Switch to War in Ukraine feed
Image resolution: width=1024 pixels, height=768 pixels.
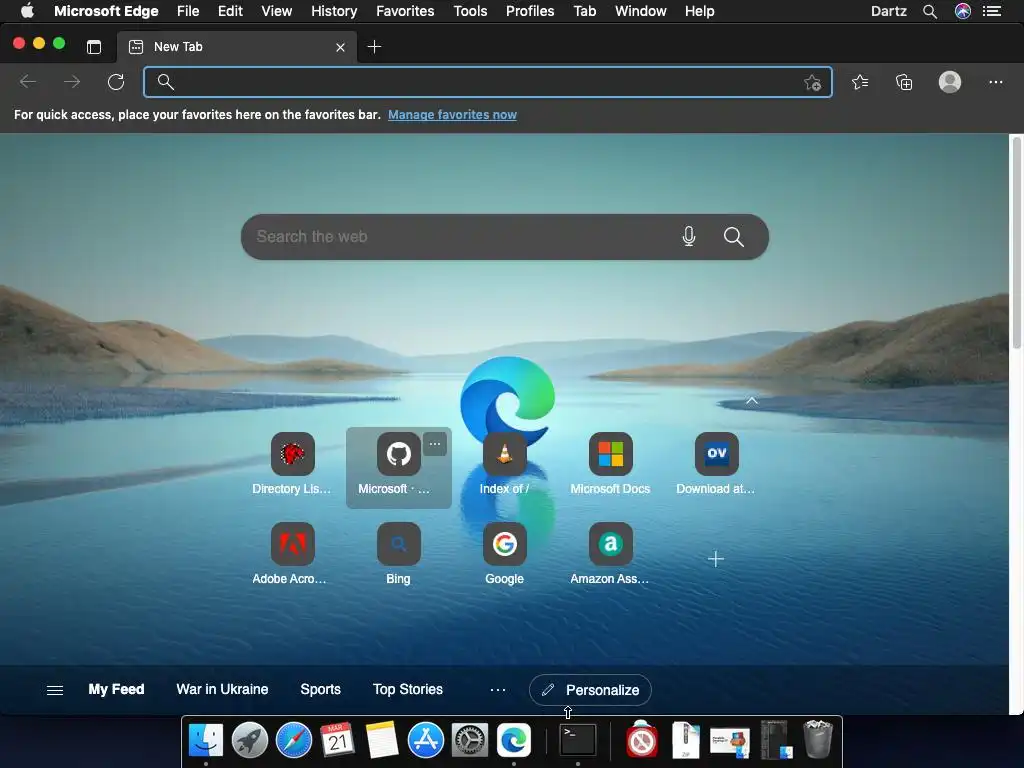[x=222, y=690]
